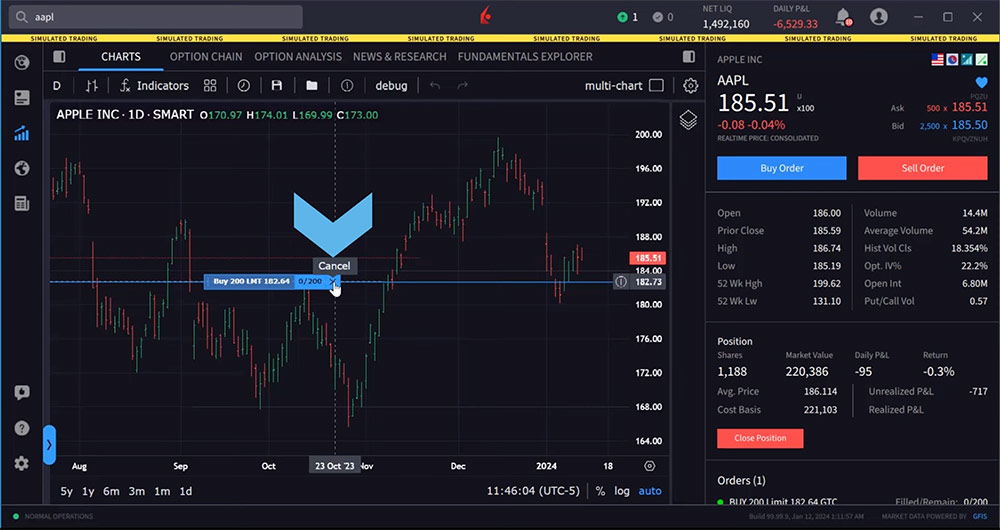Image resolution: width=1000 pixels, height=530 pixels.
Task: Open the chart layers stack icon
Action: point(688,120)
